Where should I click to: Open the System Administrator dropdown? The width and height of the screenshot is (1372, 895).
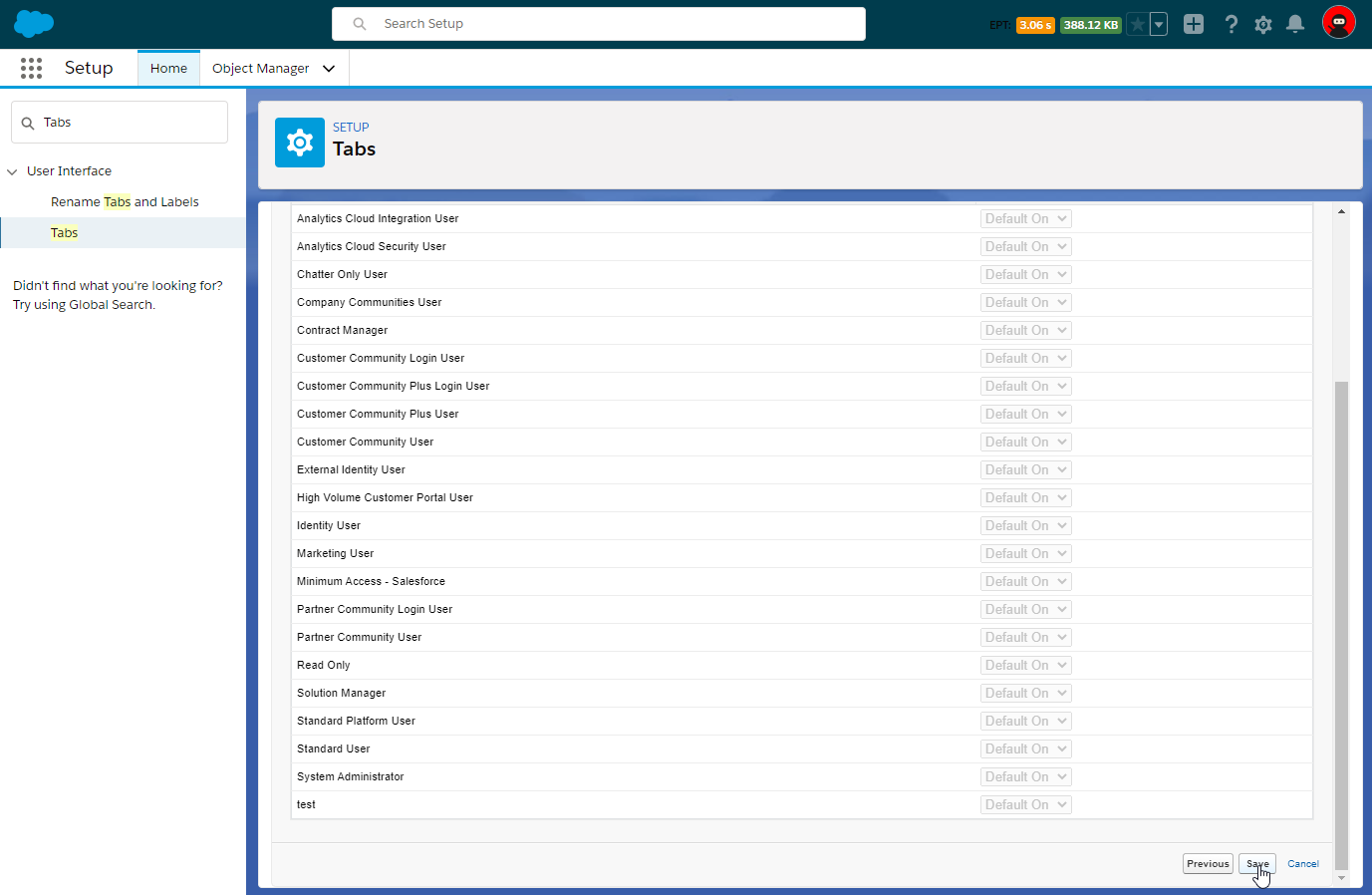[1025, 776]
